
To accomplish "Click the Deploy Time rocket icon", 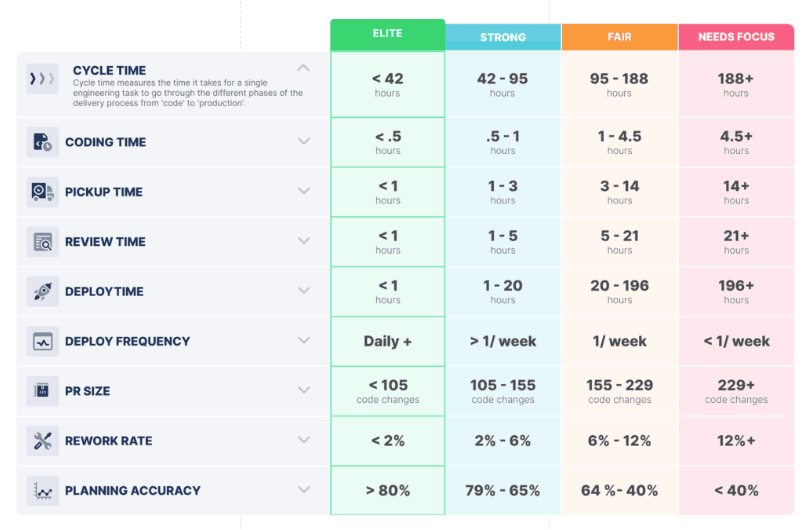I will [42, 292].
